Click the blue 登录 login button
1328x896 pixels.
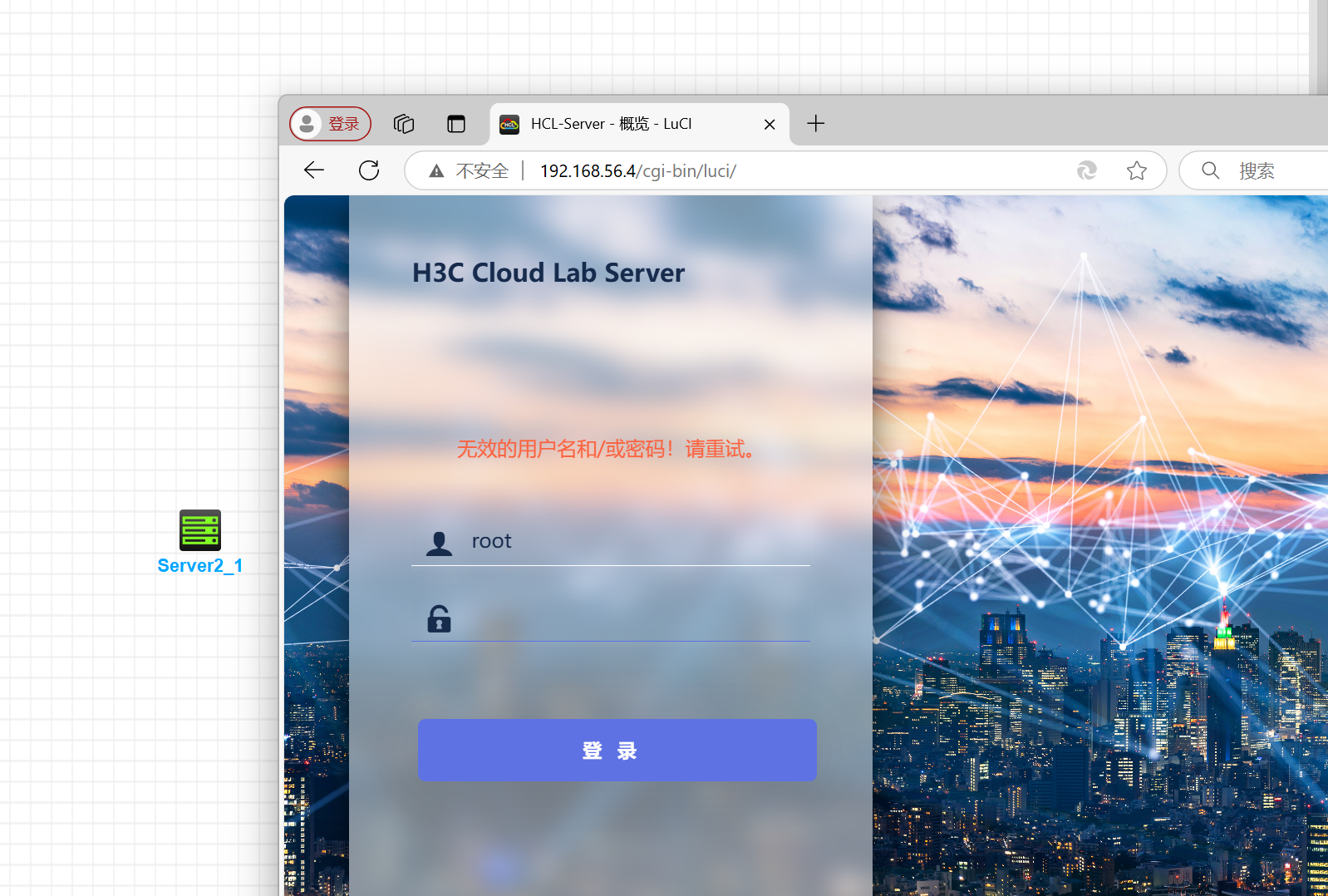coord(617,750)
